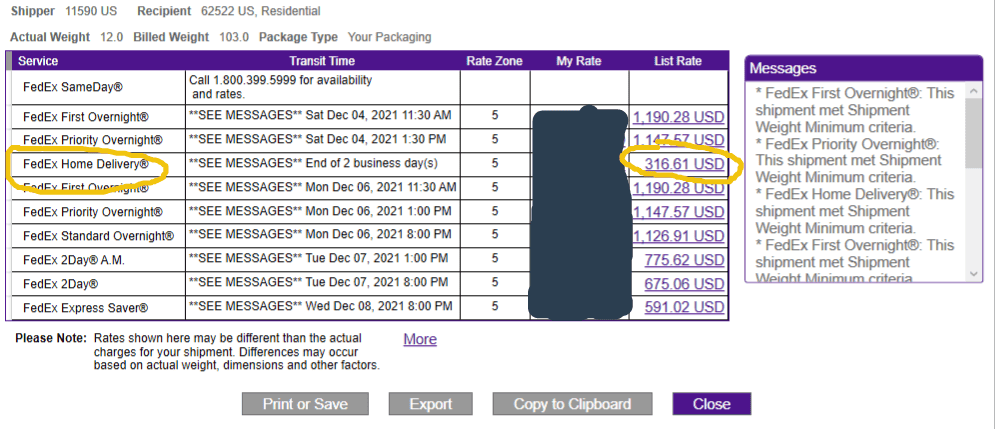
Task: Click the Billed Weight 103.0 value
Action: pyautogui.click(x=234, y=37)
